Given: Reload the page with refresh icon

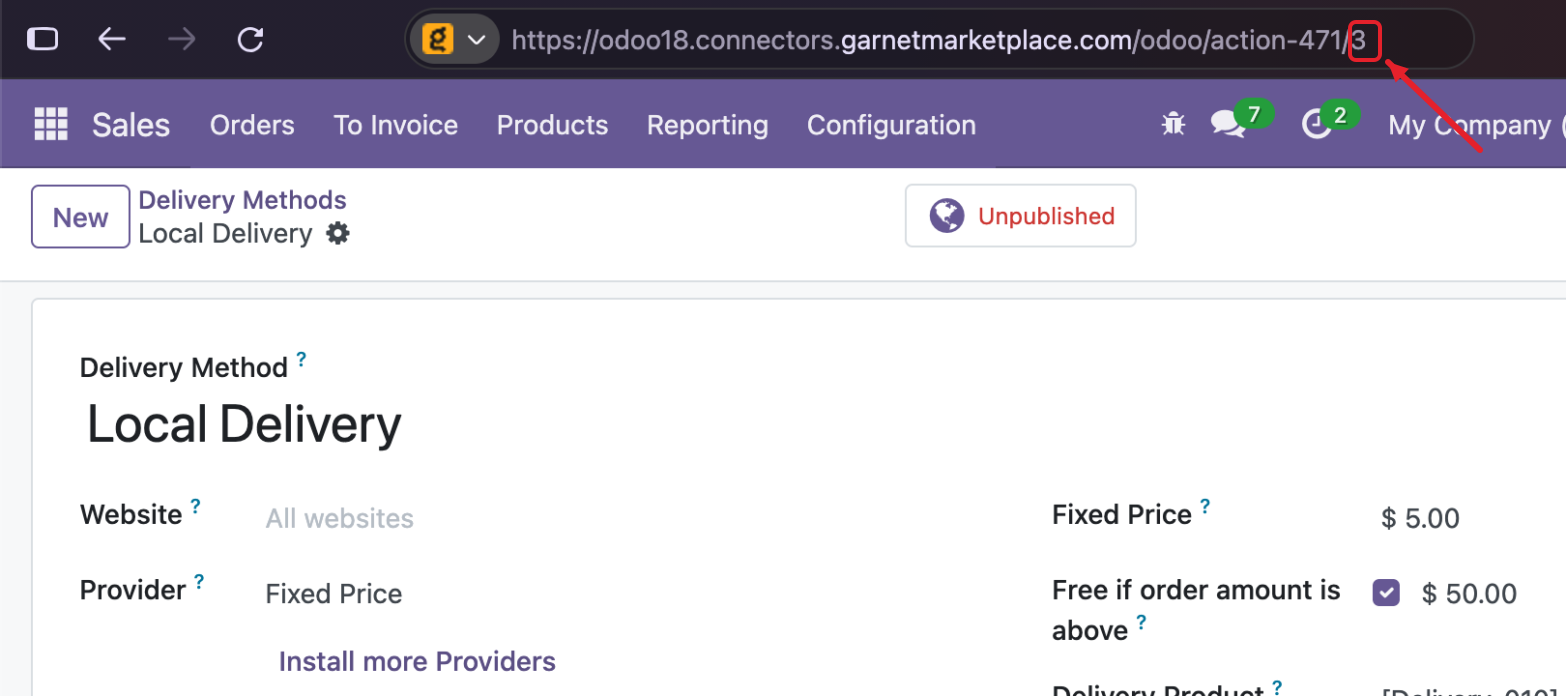Looking at the screenshot, I should click(250, 39).
